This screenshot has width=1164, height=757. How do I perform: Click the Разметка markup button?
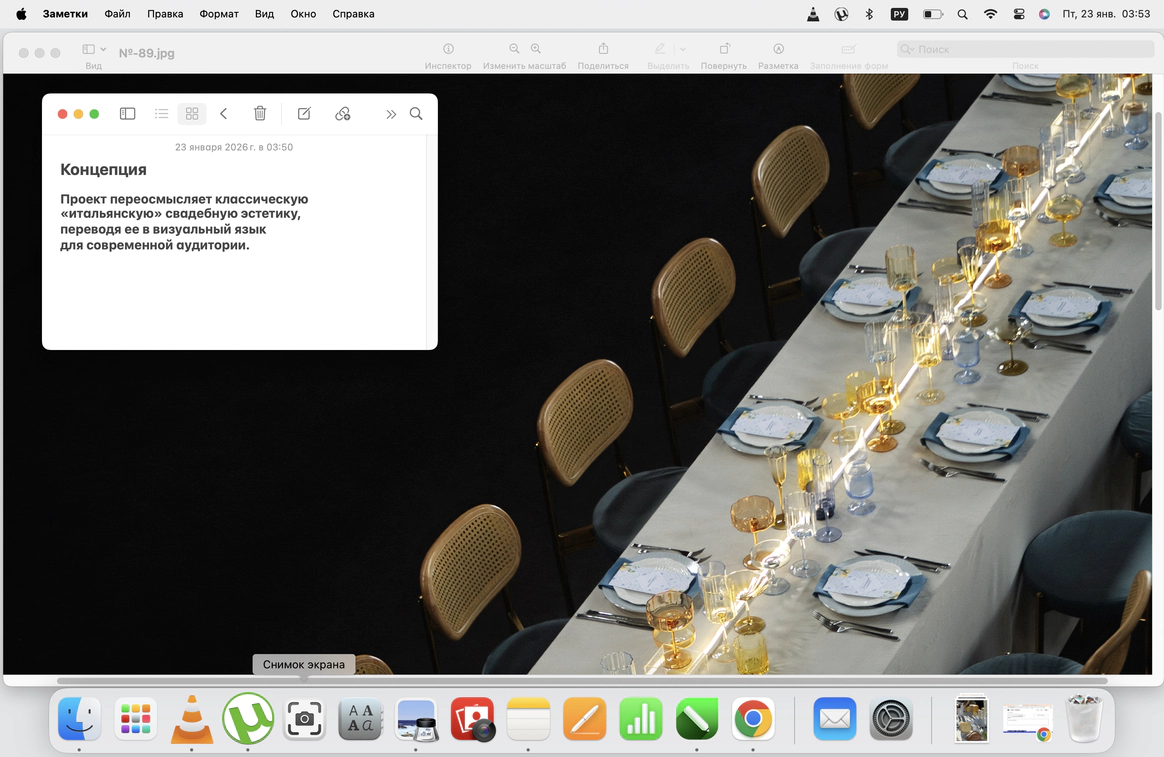pyautogui.click(x=778, y=49)
